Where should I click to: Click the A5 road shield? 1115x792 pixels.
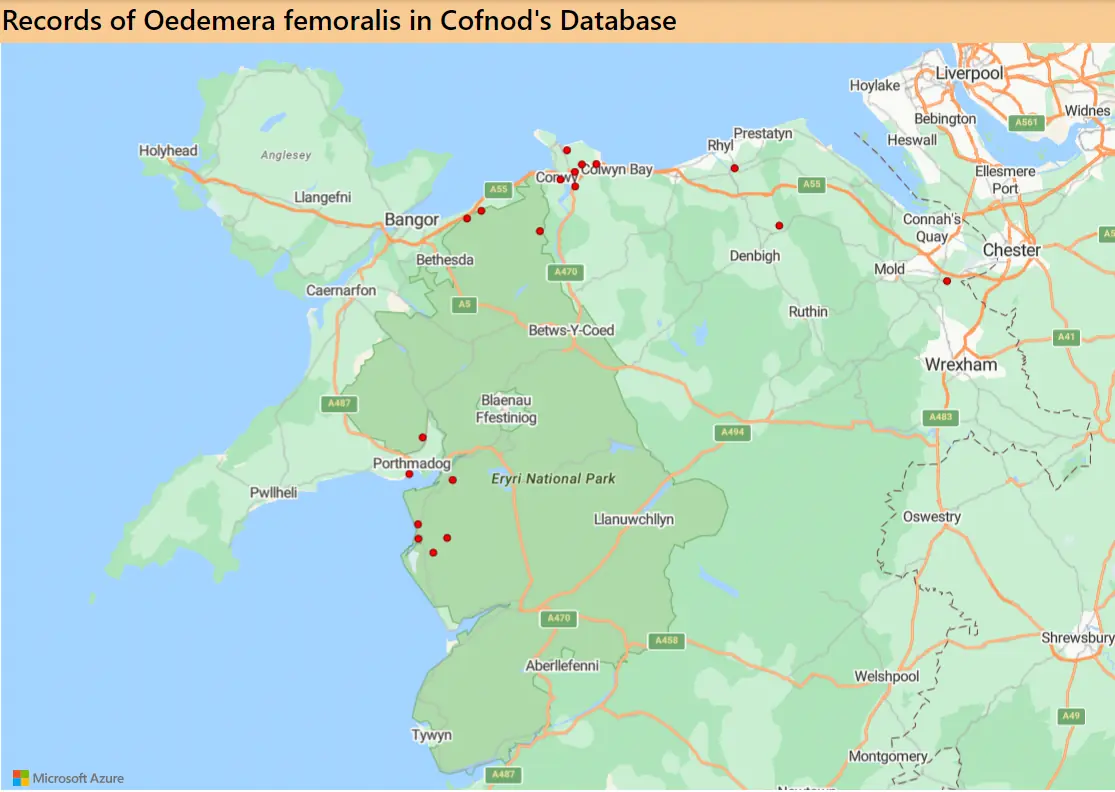pyautogui.click(x=462, y=304)
